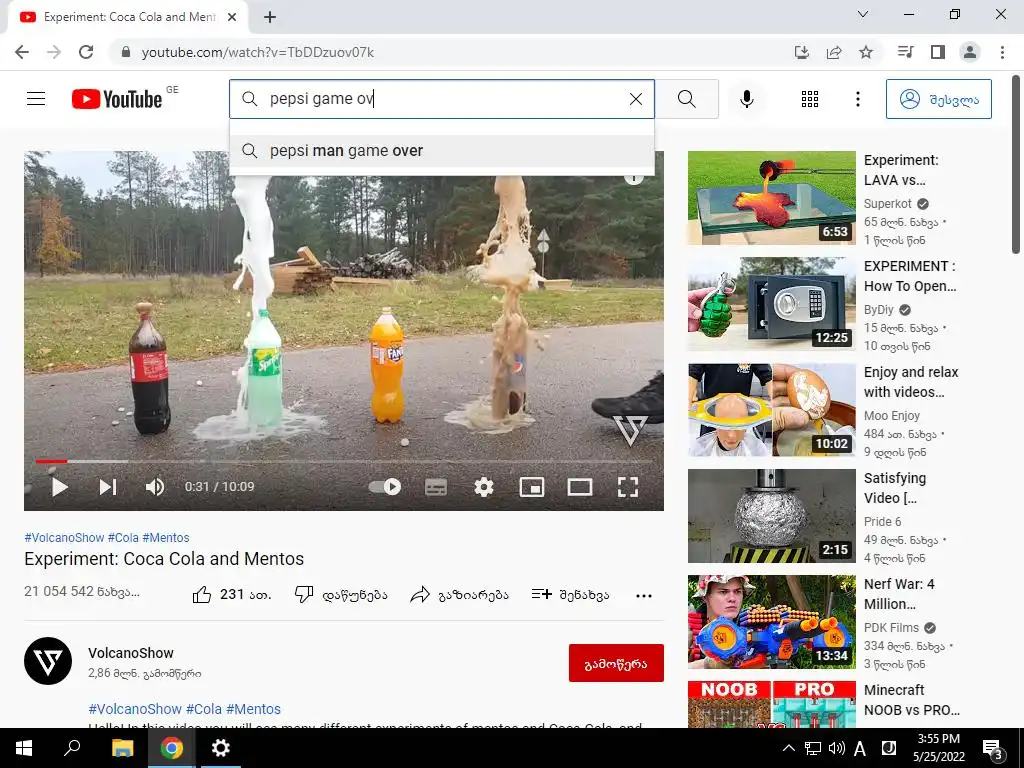Select the Experiment YouTube browser tab

(128, 17)
